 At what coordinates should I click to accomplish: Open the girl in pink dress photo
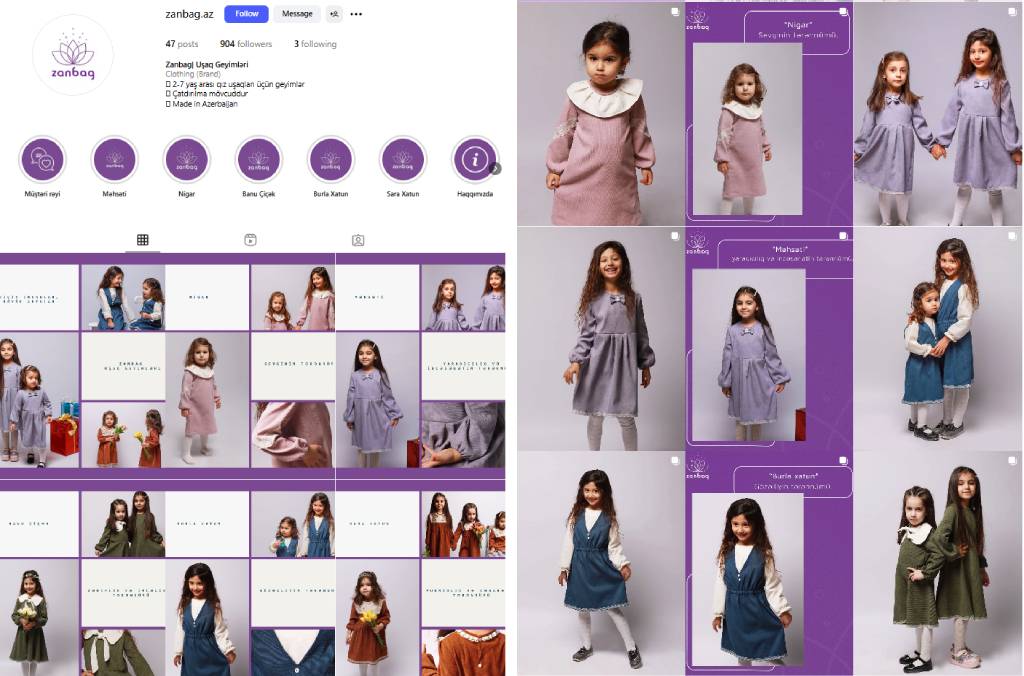click(x=600, y=114)
